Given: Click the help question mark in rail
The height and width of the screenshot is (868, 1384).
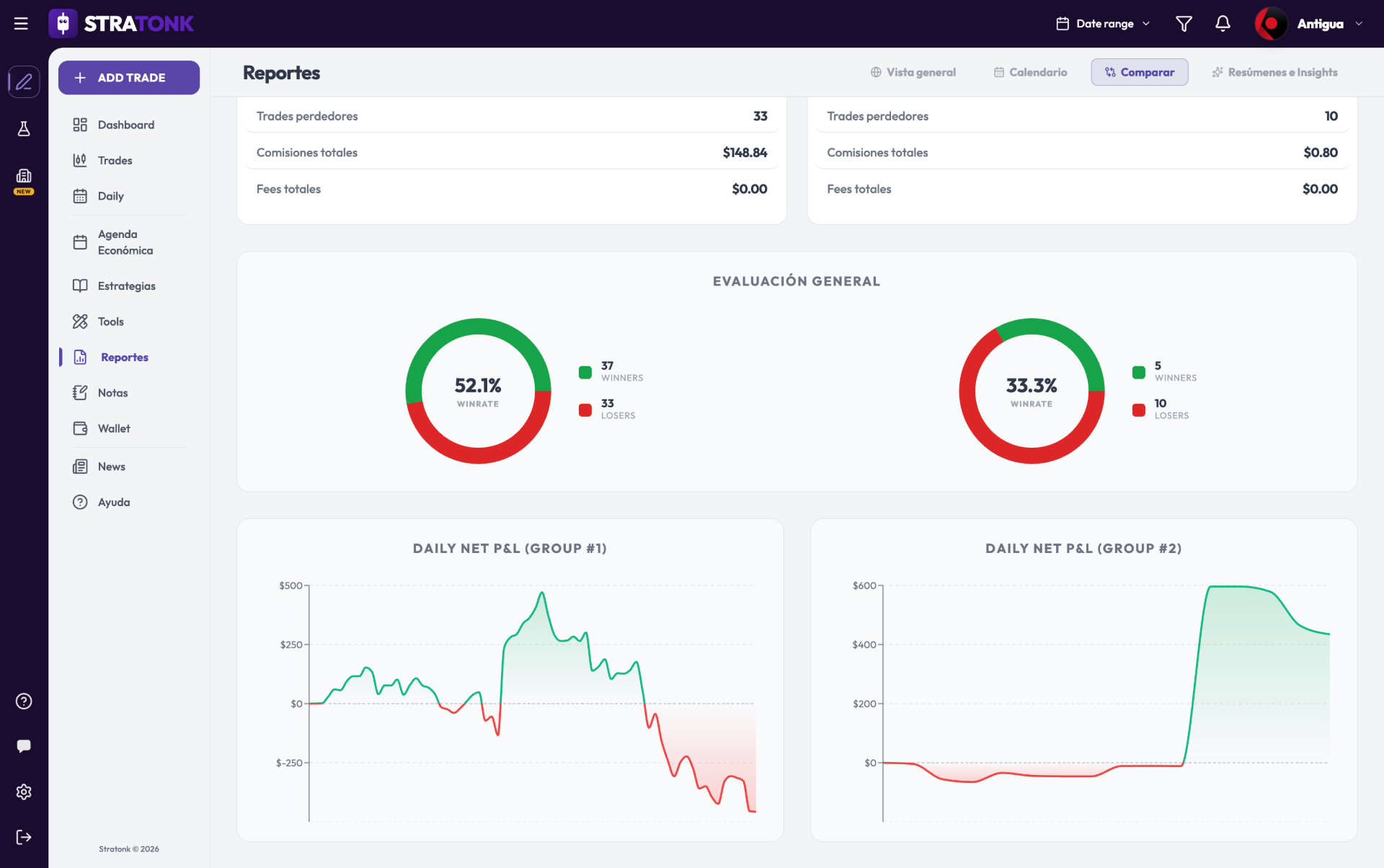Looking at the screenshot, I should point(24,701).
